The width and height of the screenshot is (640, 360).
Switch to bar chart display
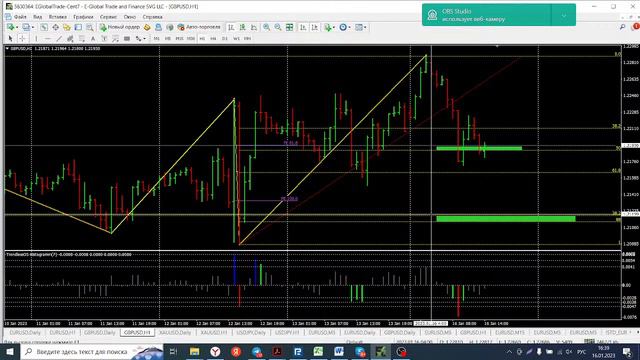(231, 27)
